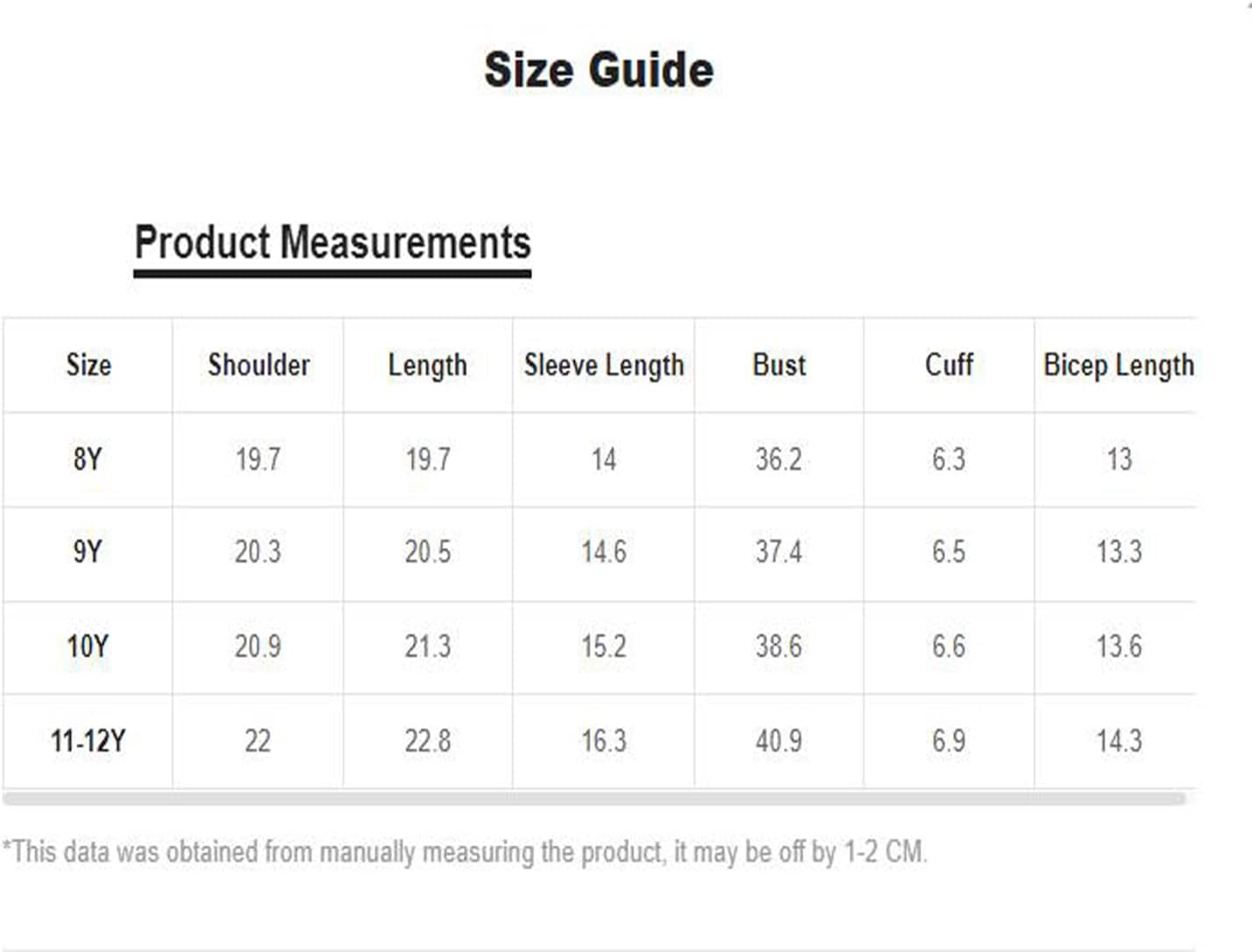The height and width of the screenshot is (952, 1252).
Task: Select the 10Y size row label
Action: click(88, 647)
